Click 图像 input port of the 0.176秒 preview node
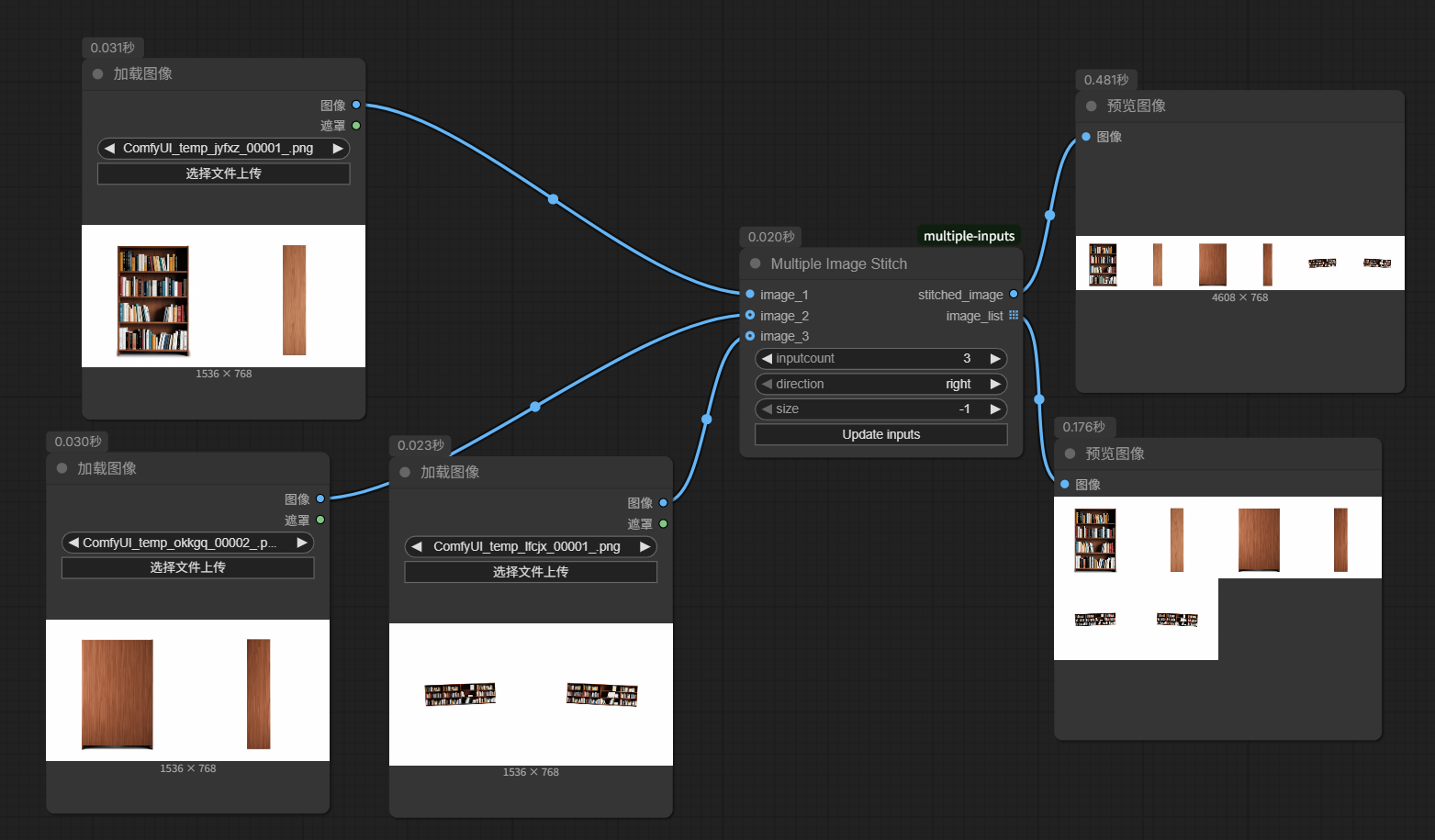 [1065, 484]
